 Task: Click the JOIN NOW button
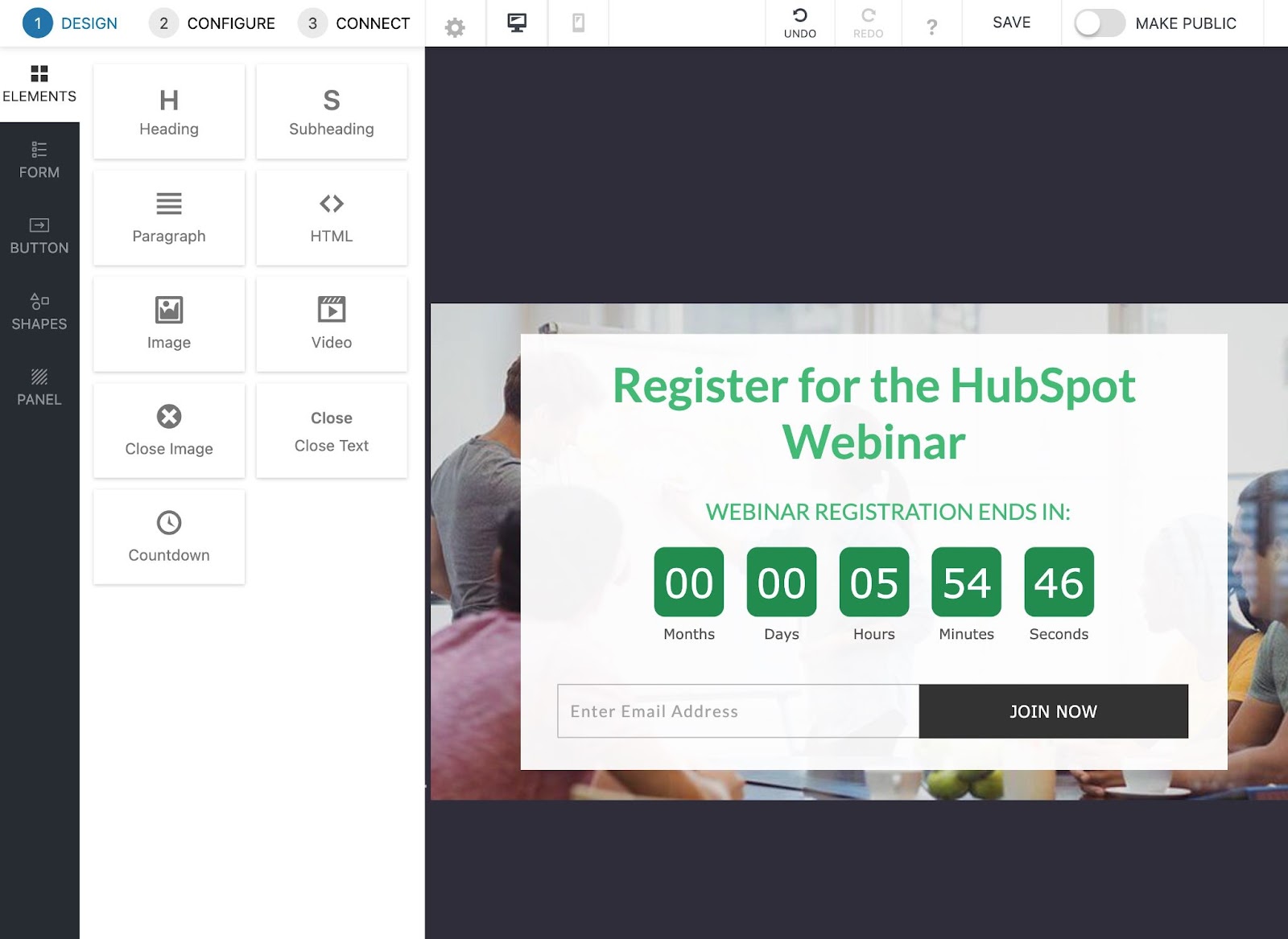coord(1054,711)
